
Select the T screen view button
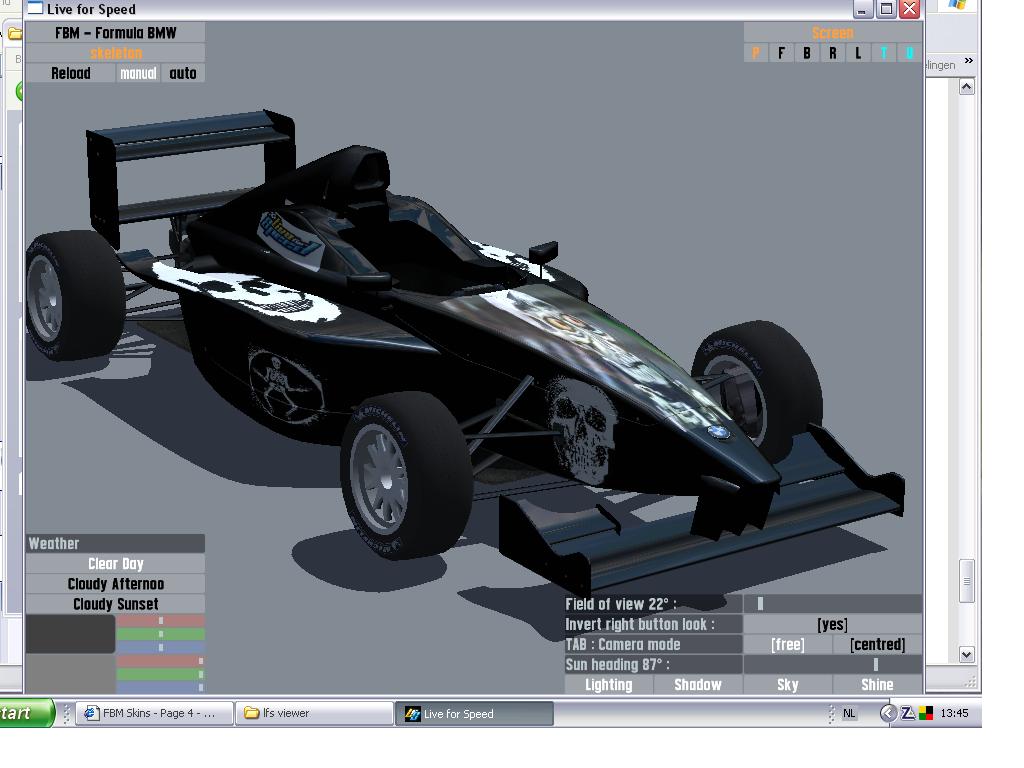[x=884, y=54]
